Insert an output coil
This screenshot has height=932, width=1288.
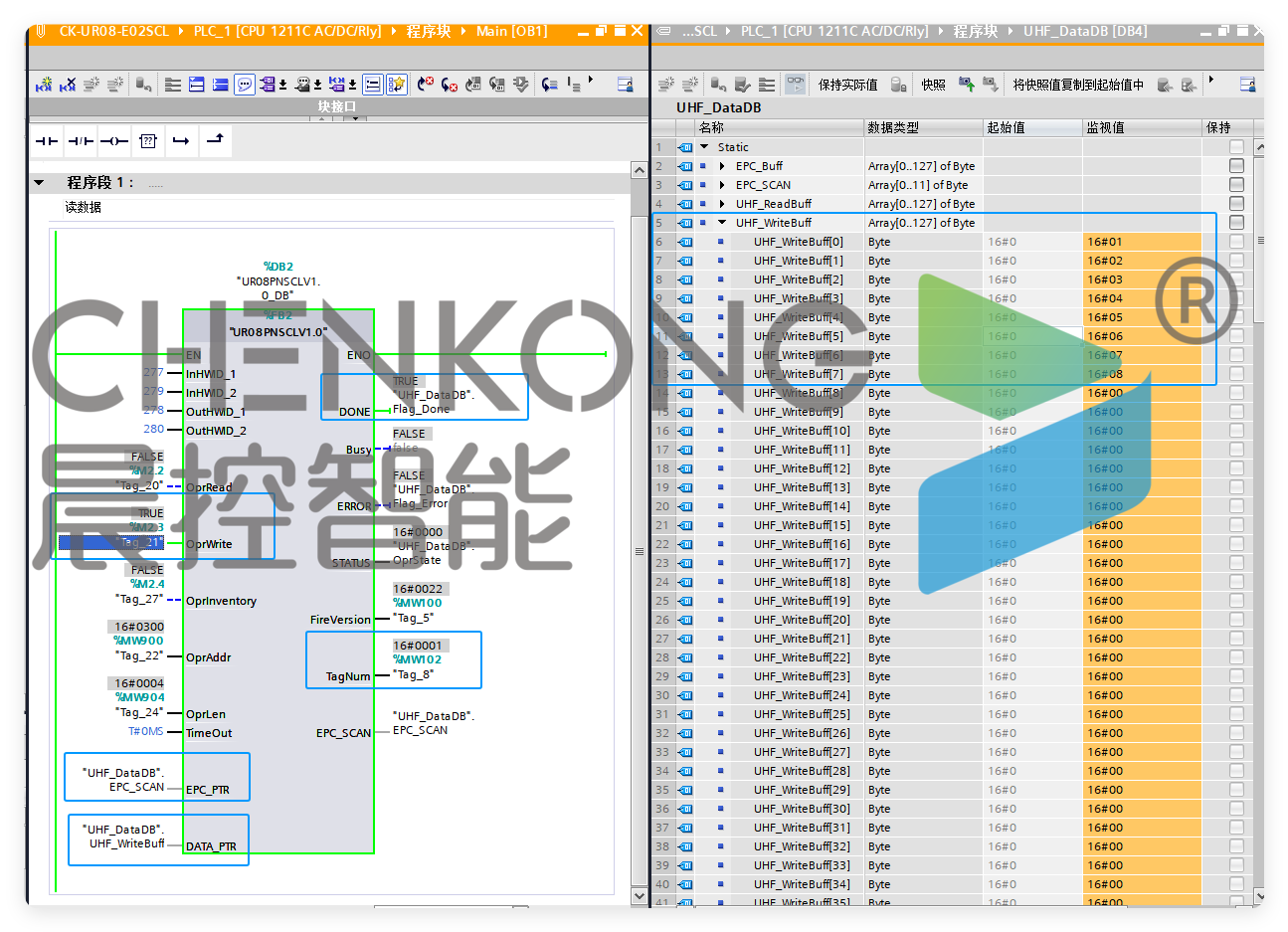(114, 141)
